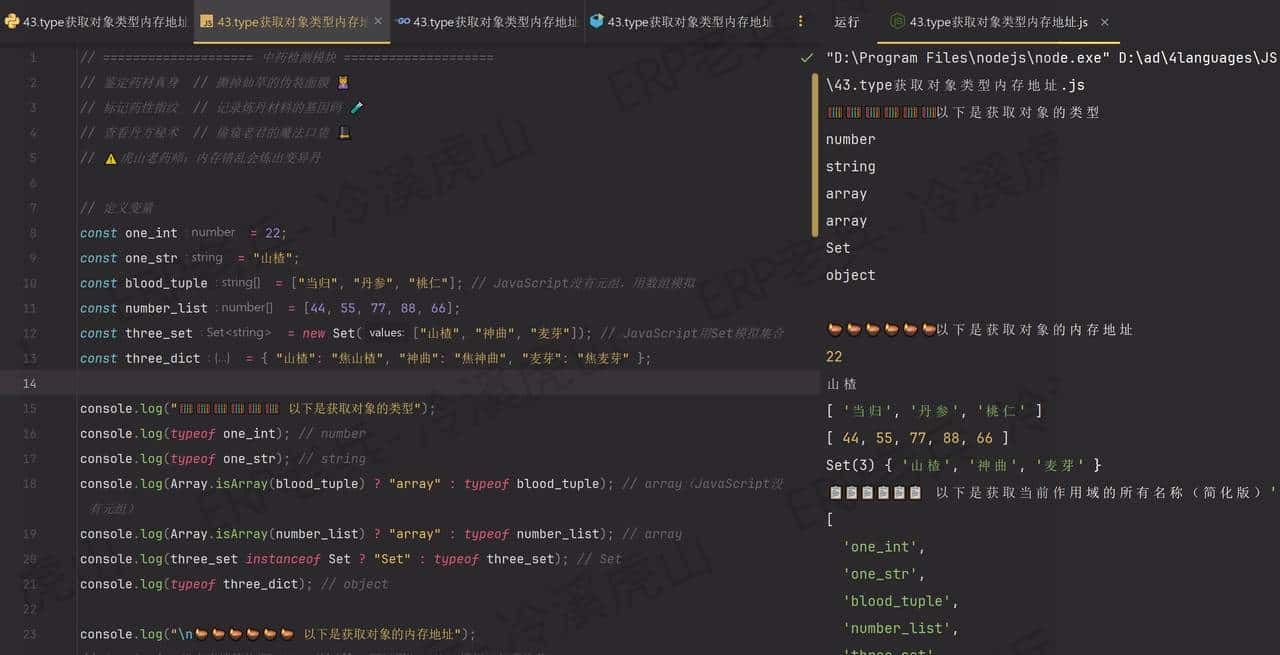The image size is (1280, 655).
Task: Select the 山楂 output line in the console
Action: point(841,383)
